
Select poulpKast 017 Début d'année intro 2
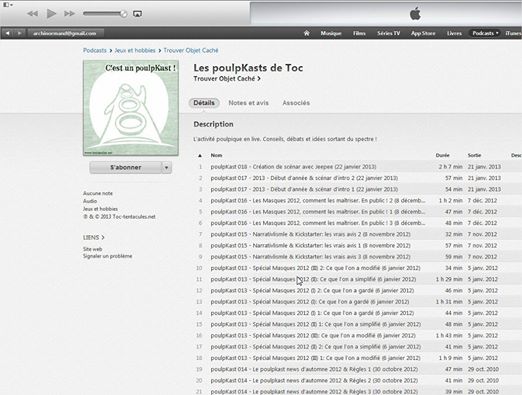tap(357, 178)
